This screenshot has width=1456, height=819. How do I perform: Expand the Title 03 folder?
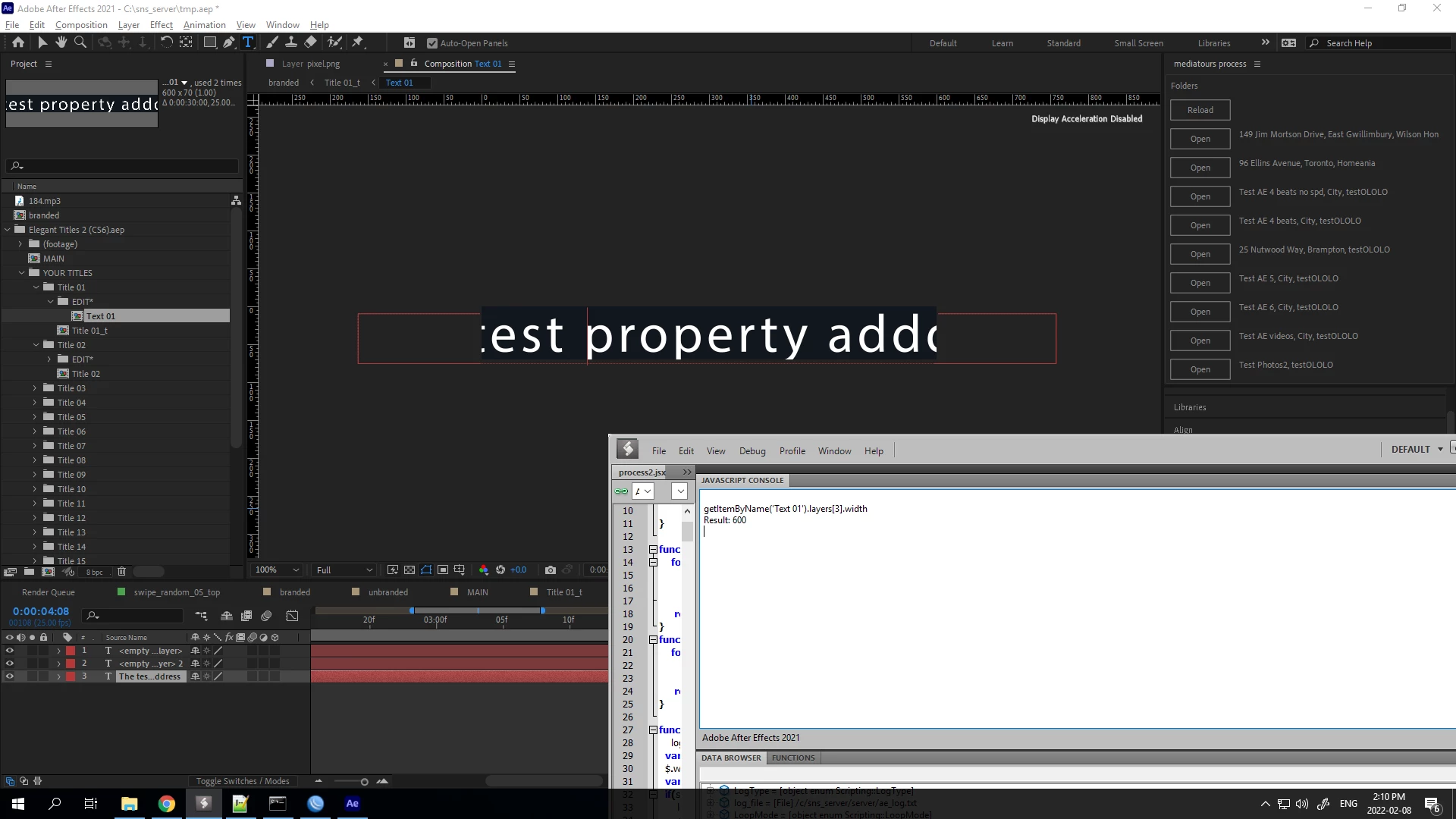point(35,388)
